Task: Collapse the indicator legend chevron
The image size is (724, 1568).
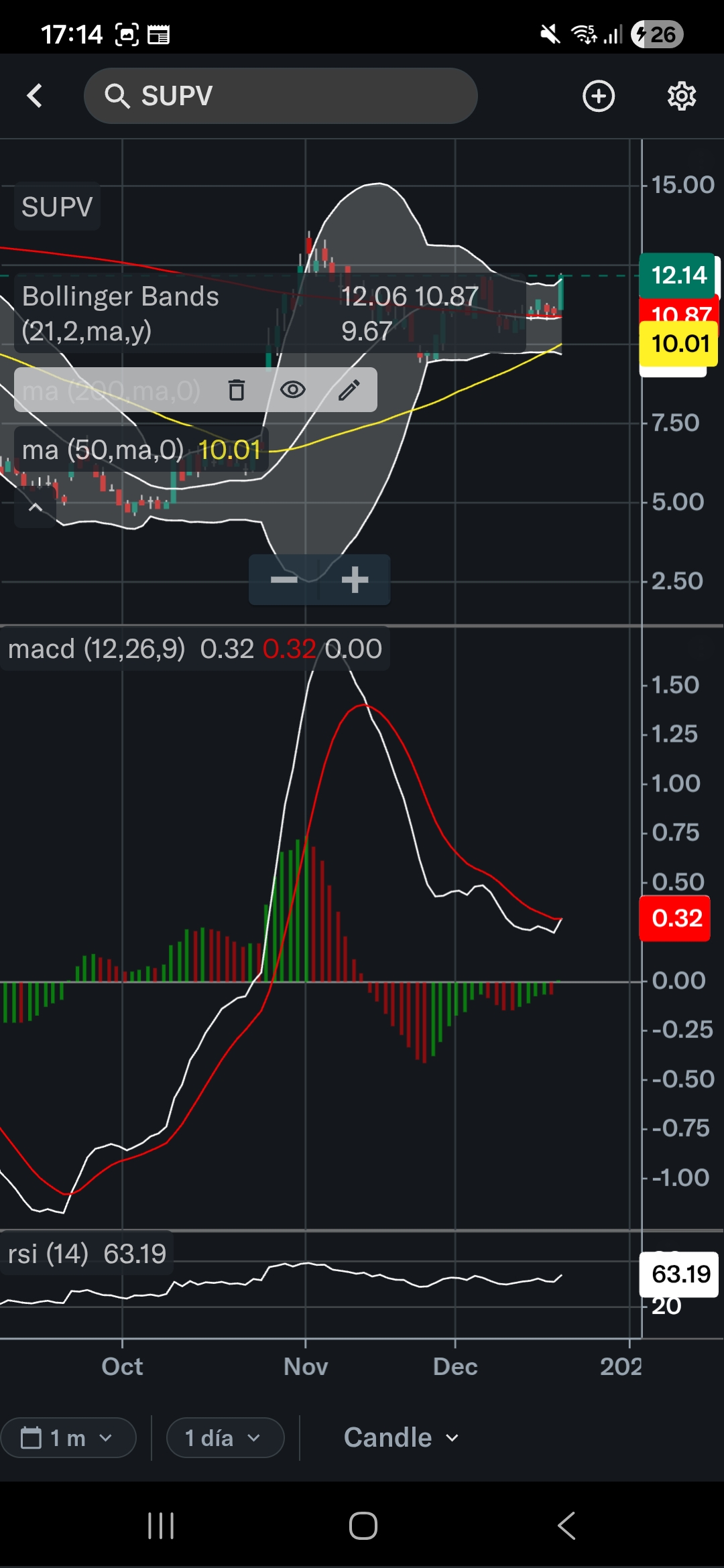Action: point(36,507)
